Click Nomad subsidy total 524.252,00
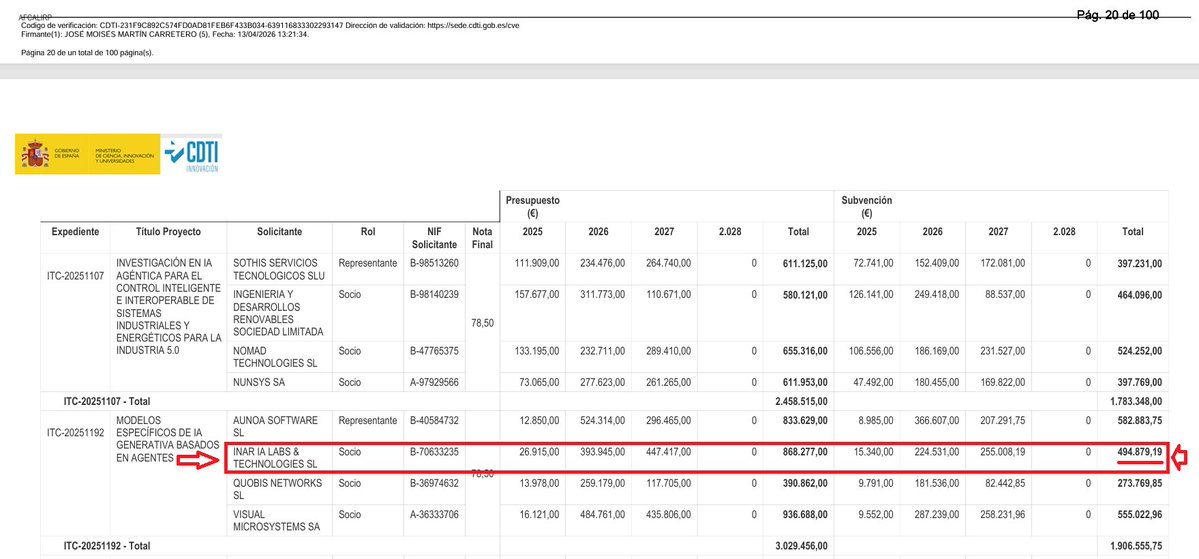1199x559 pixels. pyautogui.click(x=1139, y=350)
